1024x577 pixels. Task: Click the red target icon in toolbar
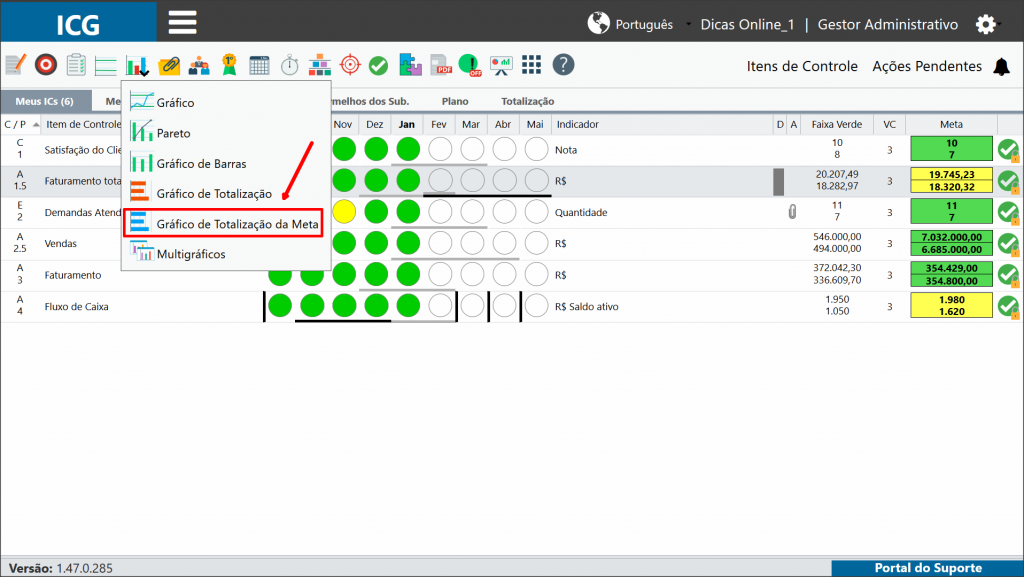tap(46, 65)
